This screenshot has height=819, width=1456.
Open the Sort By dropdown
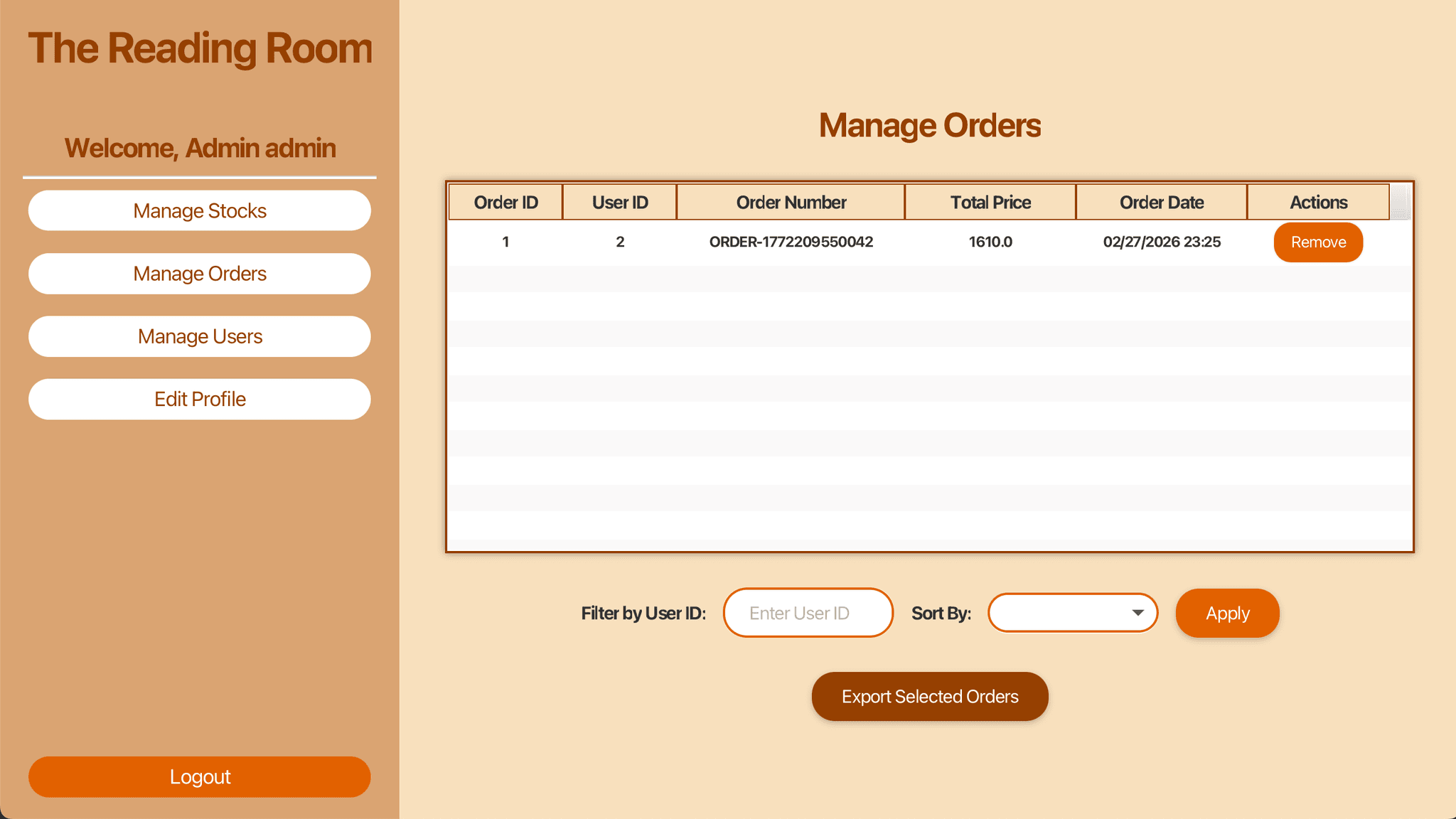1059,613
